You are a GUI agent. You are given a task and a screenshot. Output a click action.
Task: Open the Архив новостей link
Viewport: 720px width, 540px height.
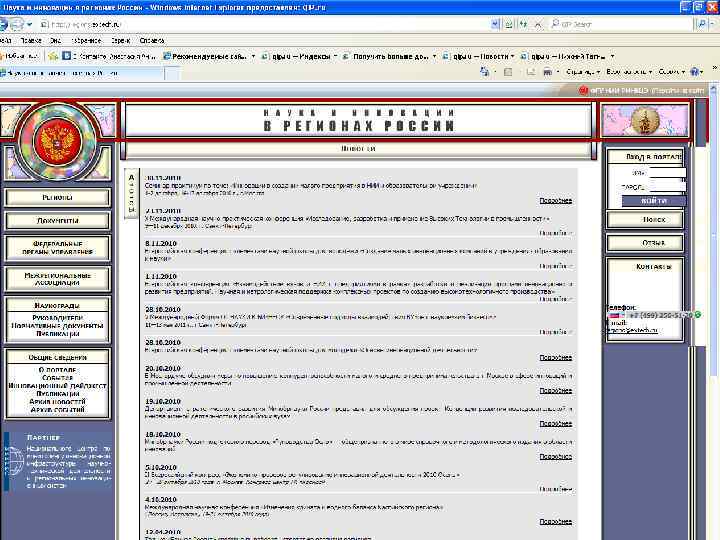pos(57,401)
